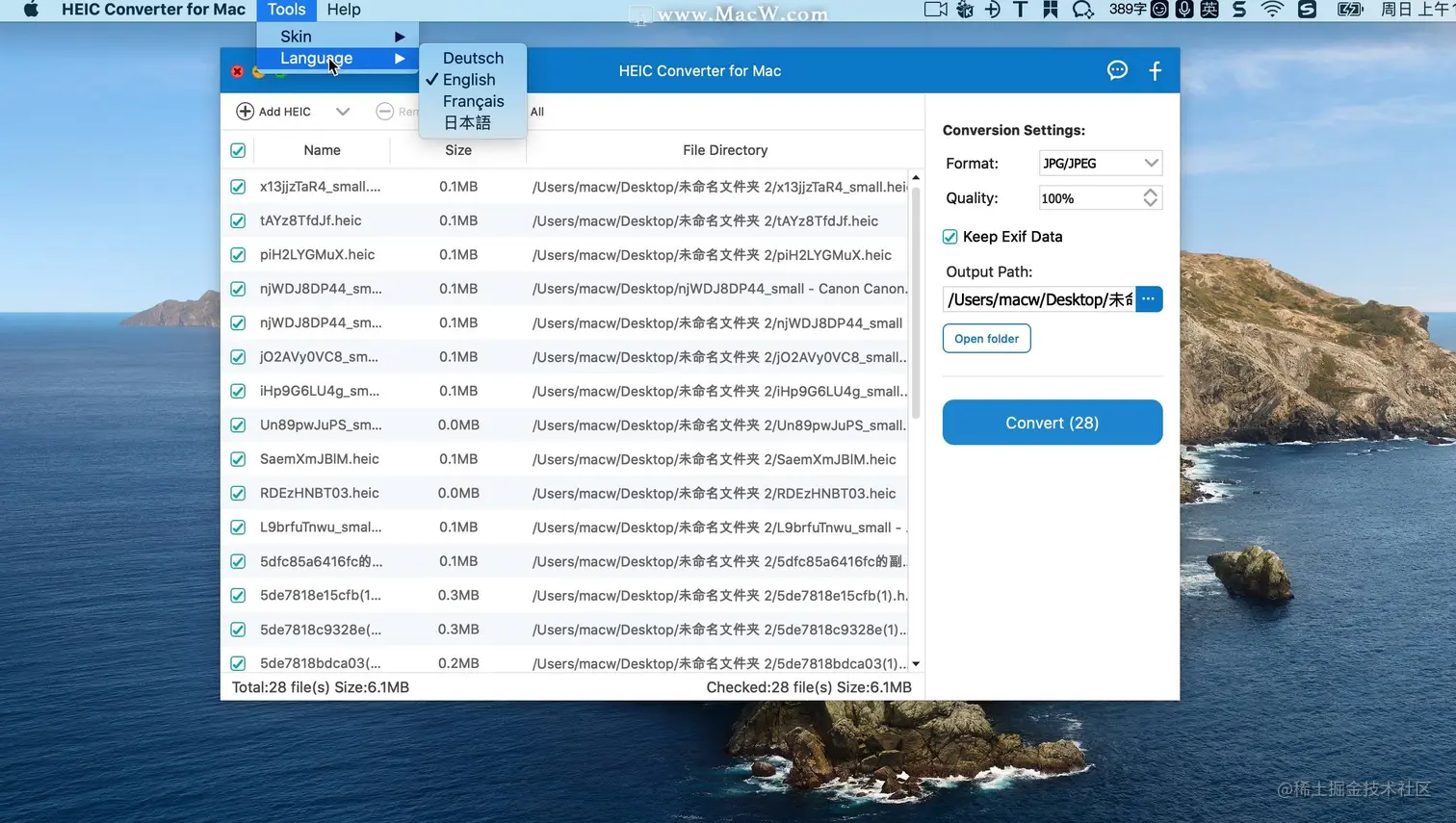1456x823 pixels.
Task: Click the Wi-Fi status icon
Action: point(1272,10)
